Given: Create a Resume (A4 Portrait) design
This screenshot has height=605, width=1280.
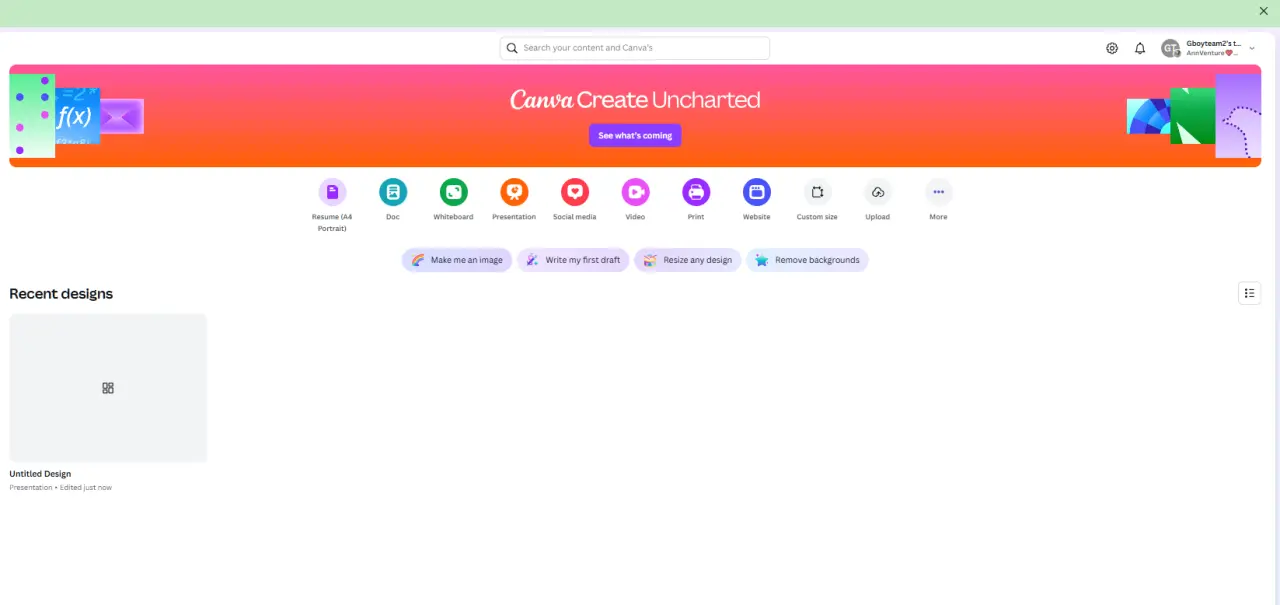Looking at the screenshot, I should click(x=332, y=192).
